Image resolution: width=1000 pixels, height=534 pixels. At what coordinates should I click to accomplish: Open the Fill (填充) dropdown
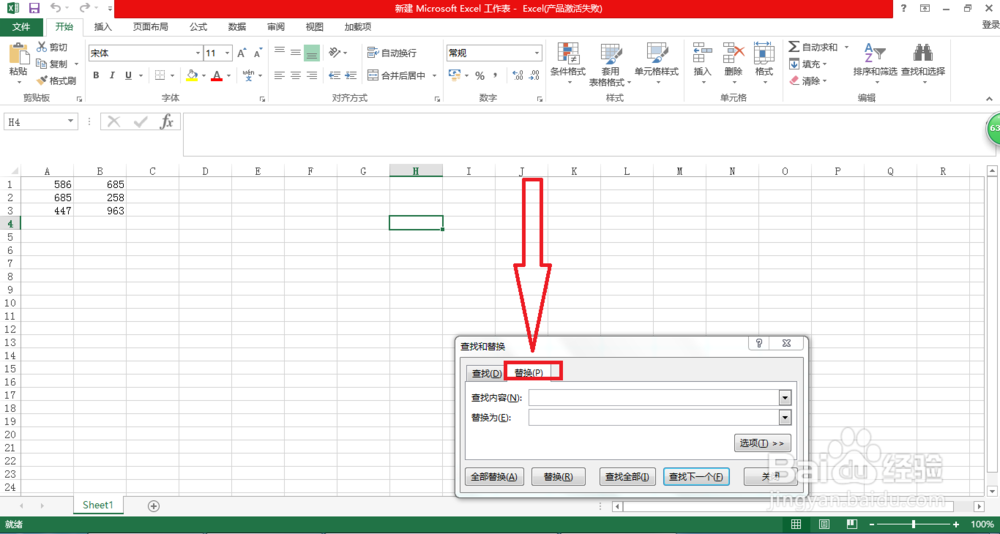[x=807, y=64]
